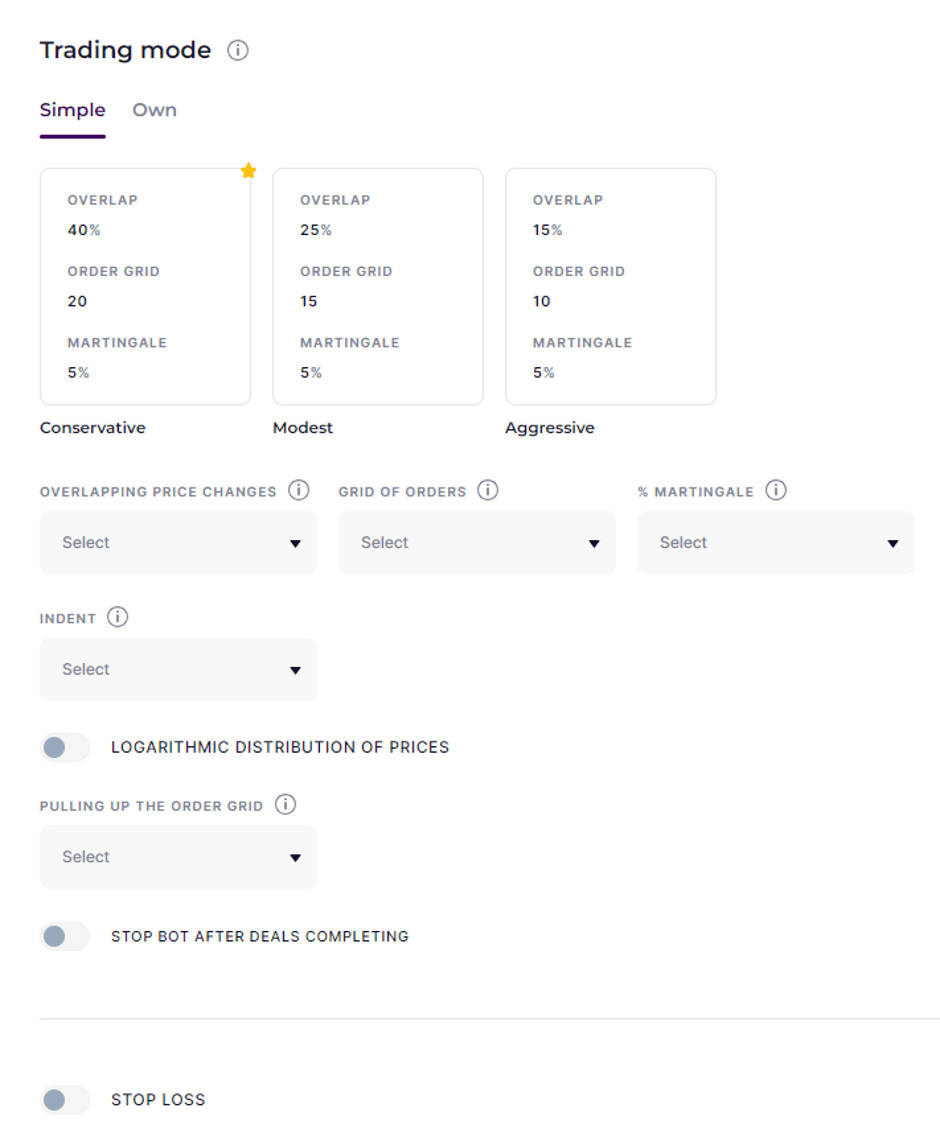
Task: Show info for Indent
Action: pyautogui.click(x=118, y=617)
